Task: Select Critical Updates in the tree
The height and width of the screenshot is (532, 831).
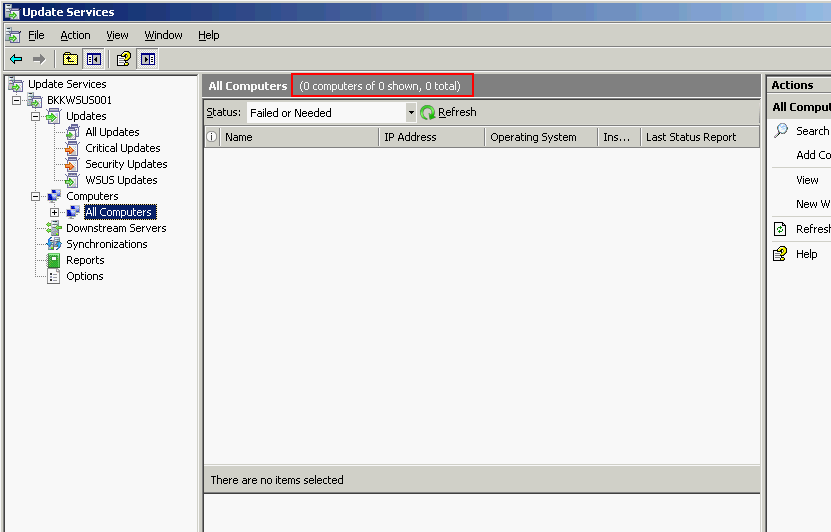Action: pyautogui.click(x=123, y=148)
